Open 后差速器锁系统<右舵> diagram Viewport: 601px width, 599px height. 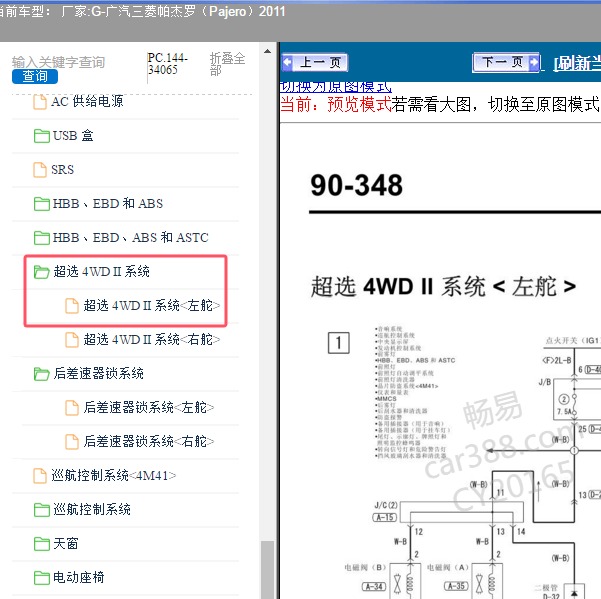pos(149,441)
